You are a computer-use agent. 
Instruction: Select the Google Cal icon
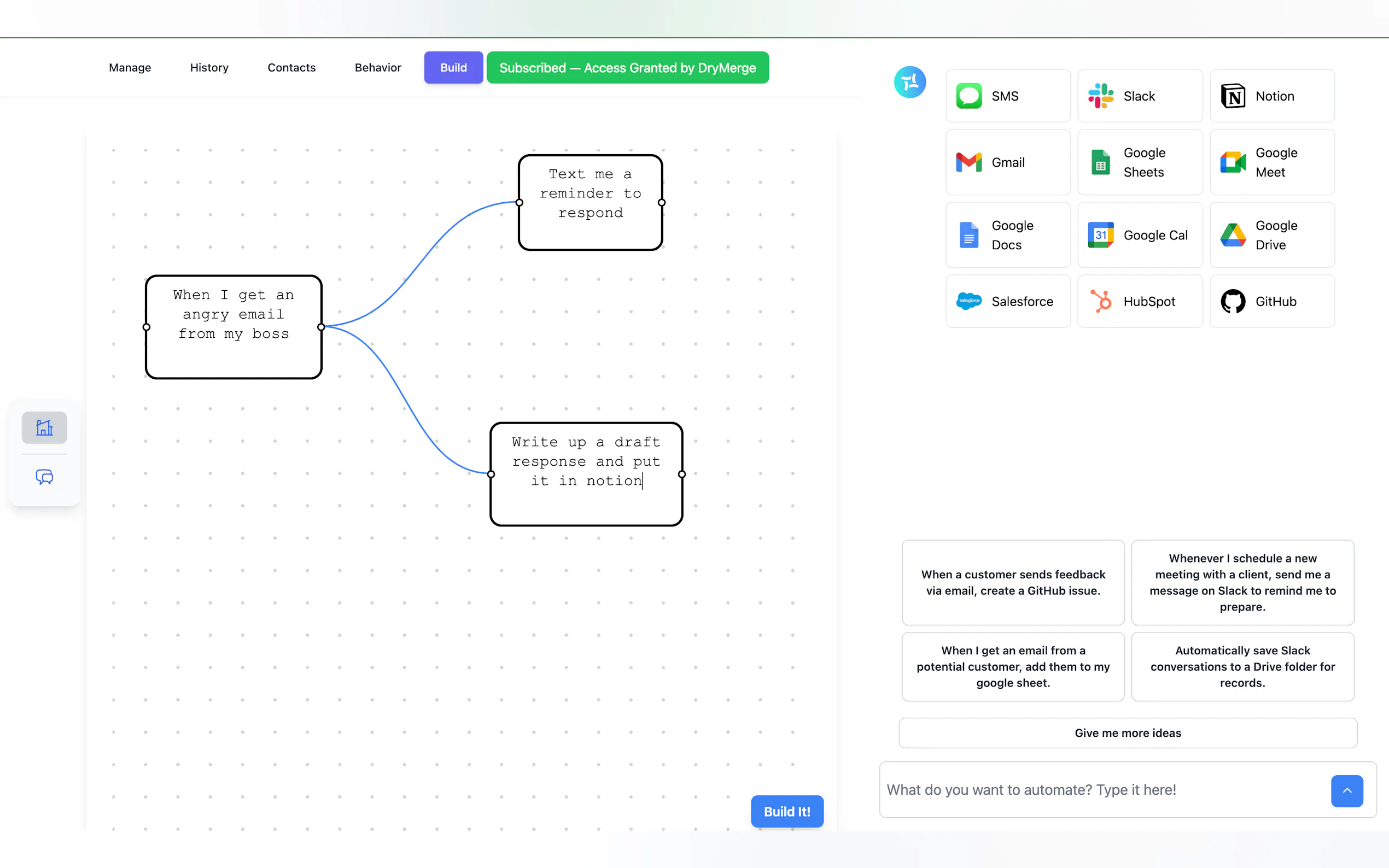coord(1100,235)
